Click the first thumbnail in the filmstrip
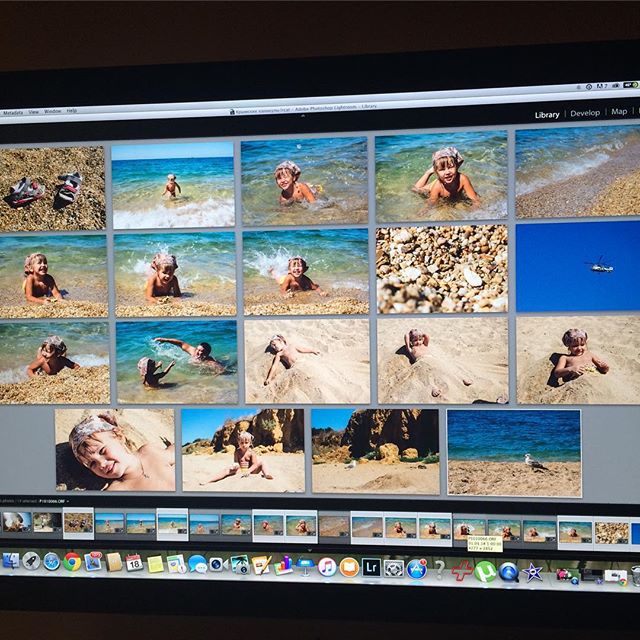 coord(16,521)
